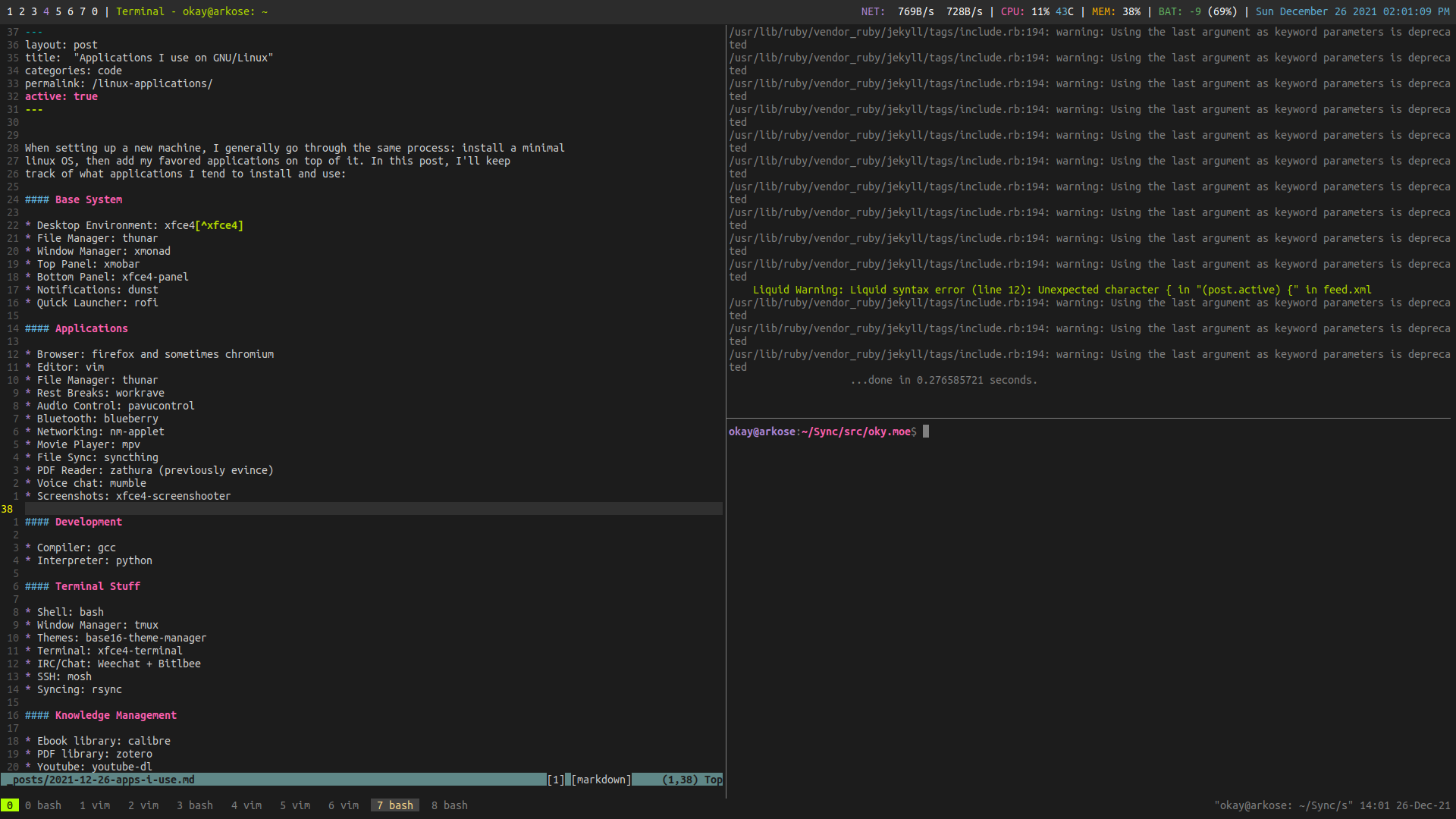Place cursor on Base System heading
The image size is (1456, 819).
coord(88,199)
